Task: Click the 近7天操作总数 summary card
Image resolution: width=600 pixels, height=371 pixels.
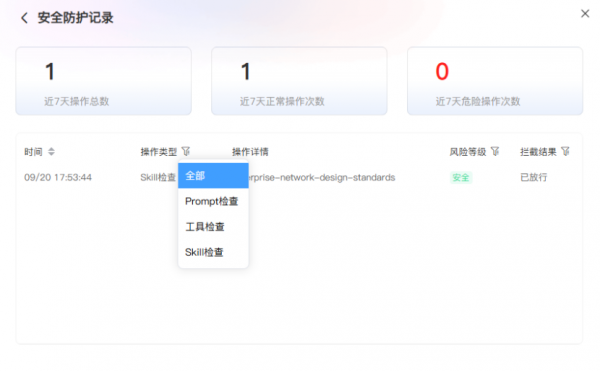Action: point(103,81)
